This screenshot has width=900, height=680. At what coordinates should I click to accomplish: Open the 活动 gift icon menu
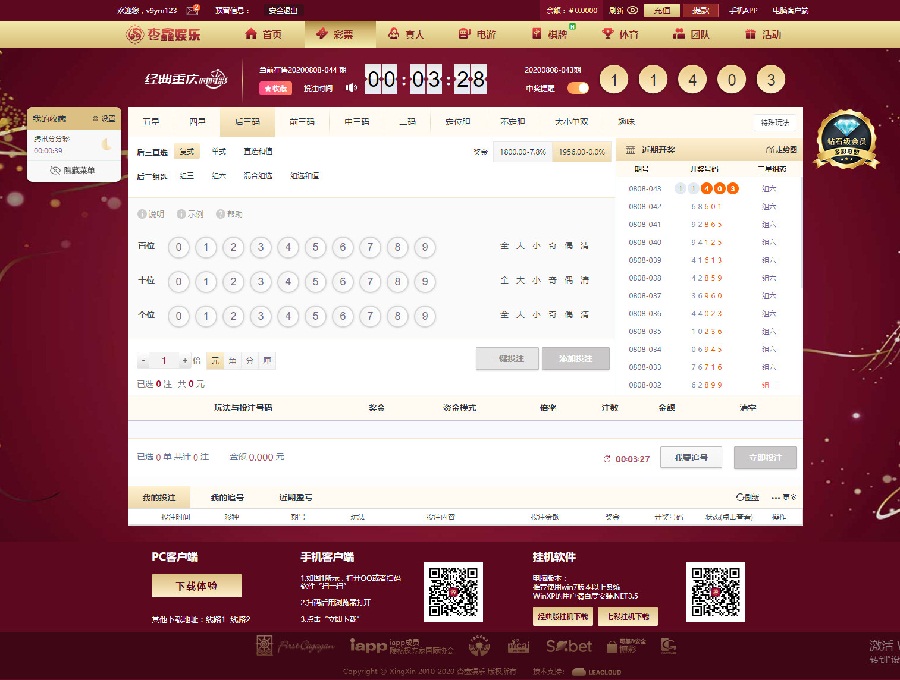(750, 34)
